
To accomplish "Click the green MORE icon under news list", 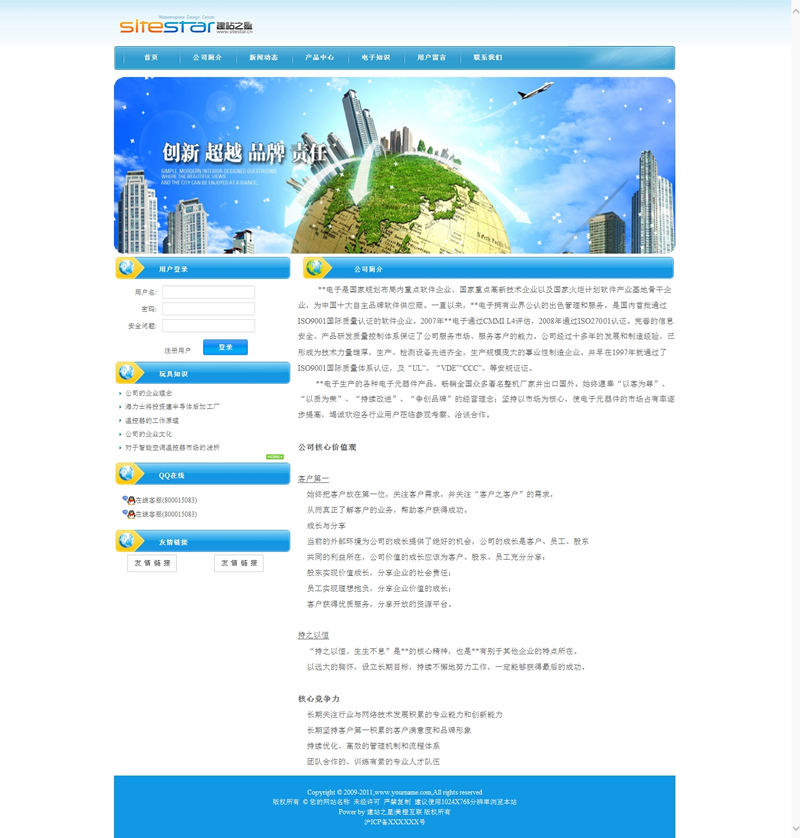I will (x=275, y=457).
